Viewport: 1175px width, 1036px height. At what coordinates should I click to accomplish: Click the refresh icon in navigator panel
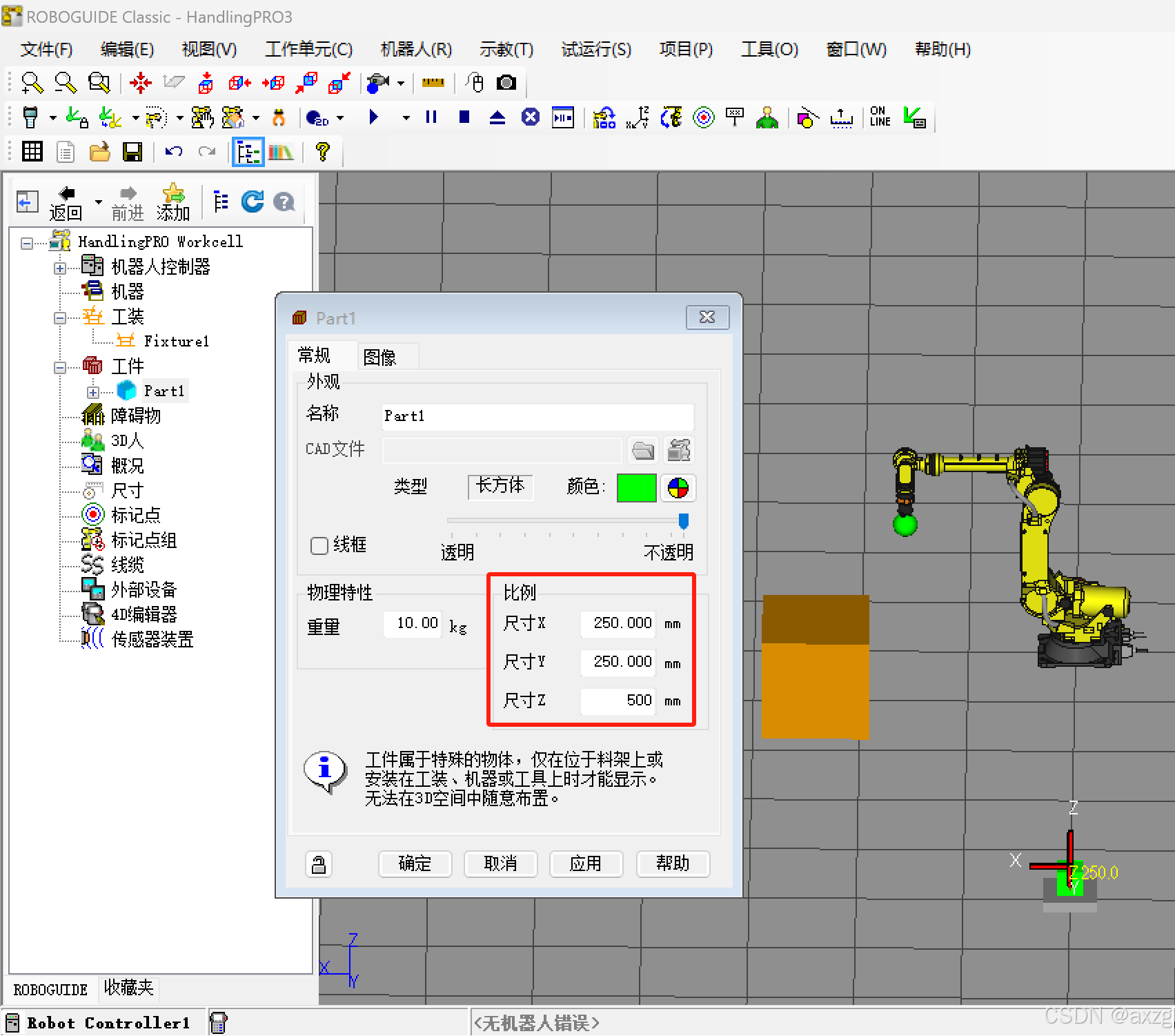(253, 202)
